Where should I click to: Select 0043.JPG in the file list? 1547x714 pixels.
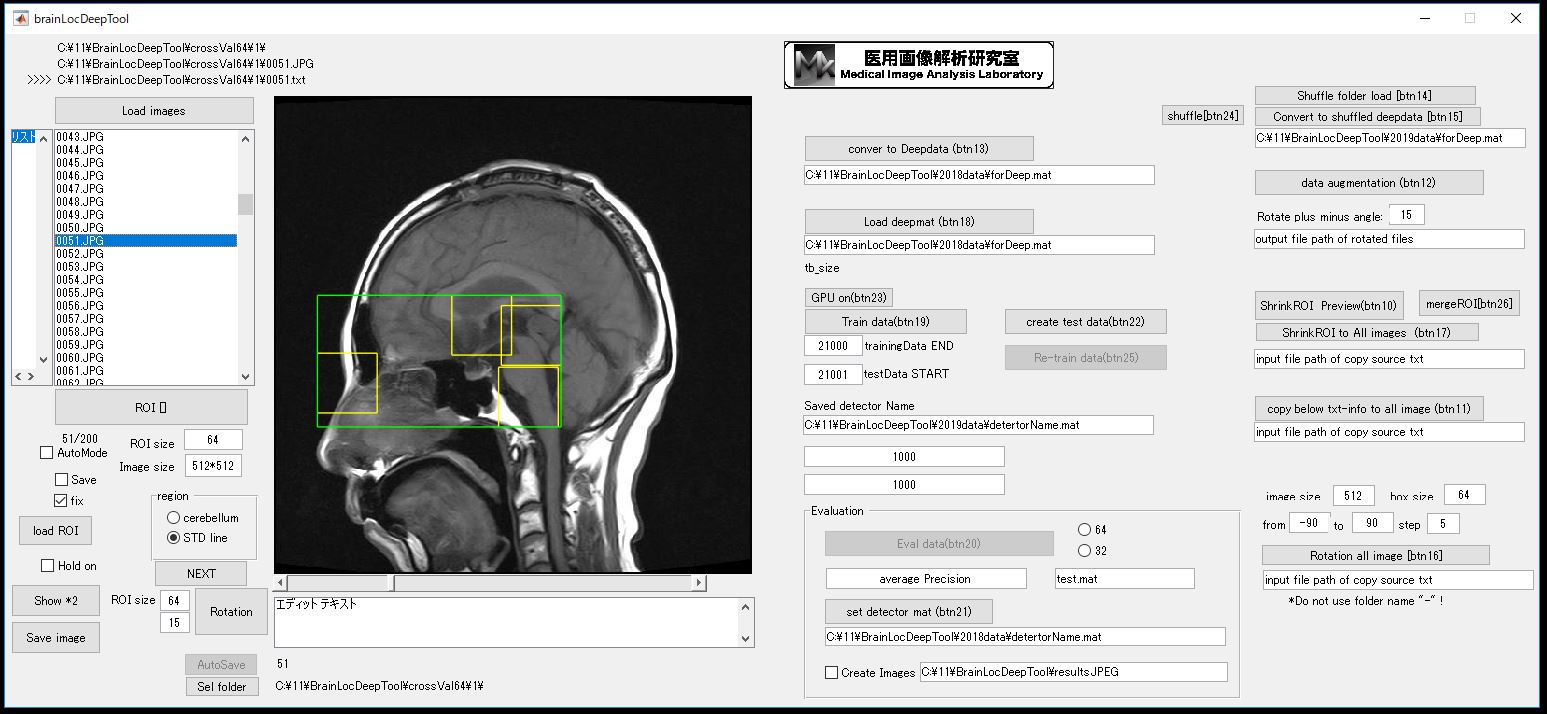pos(146,137)
